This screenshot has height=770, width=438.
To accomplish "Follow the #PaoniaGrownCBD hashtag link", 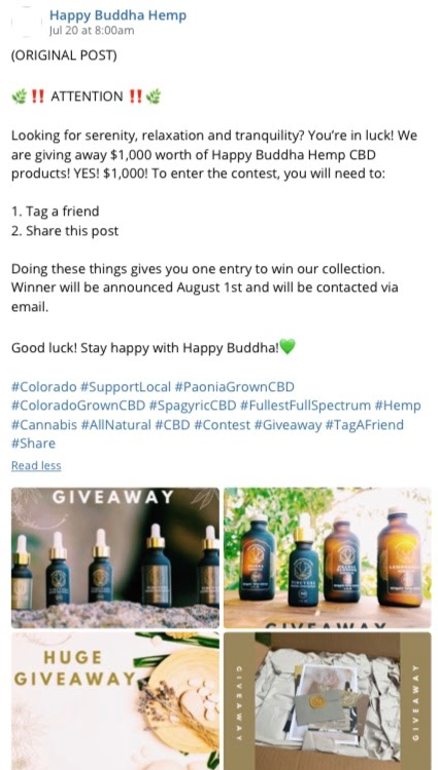I will coord(234,387).
